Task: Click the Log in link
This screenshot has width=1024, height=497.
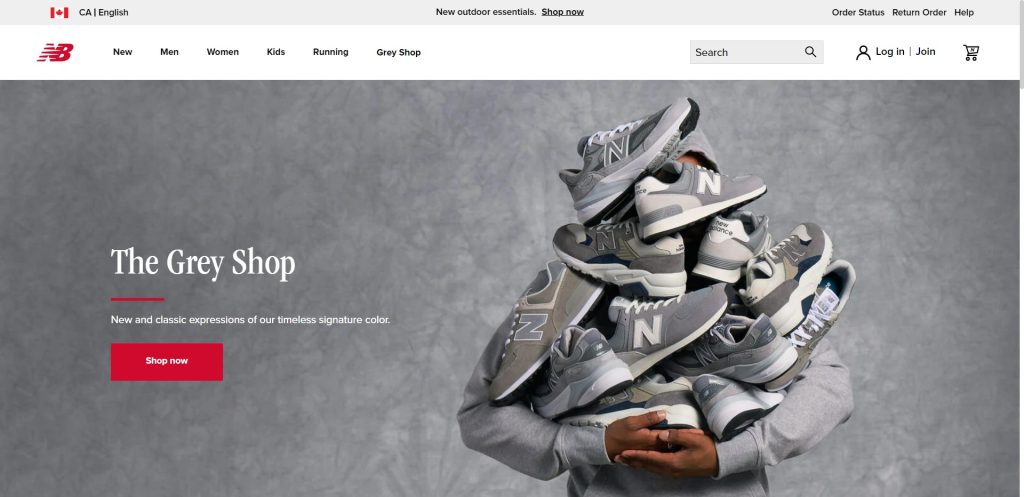Action: tap(889, 52)
